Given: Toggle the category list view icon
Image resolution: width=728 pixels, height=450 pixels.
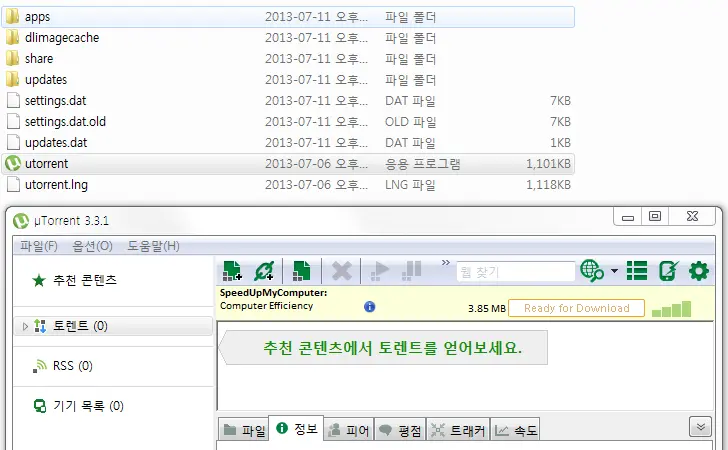Looking at the screenshot, I should click(637, 270).
